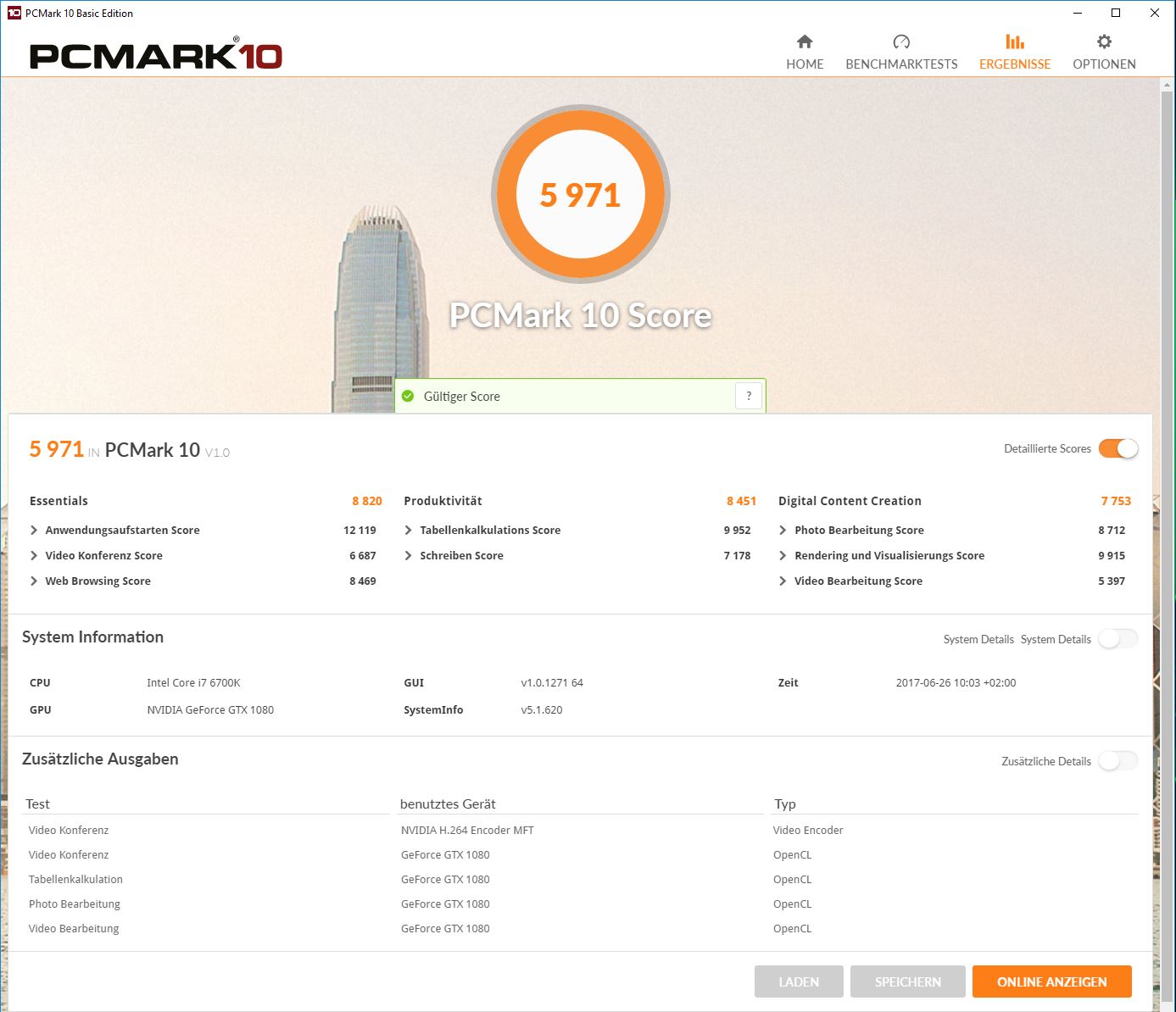The height and width of the screenshot is (1012, 1176).
Task: Click the NVIDIA H.264 Encoder MFT entry
Action: [467, 830]
